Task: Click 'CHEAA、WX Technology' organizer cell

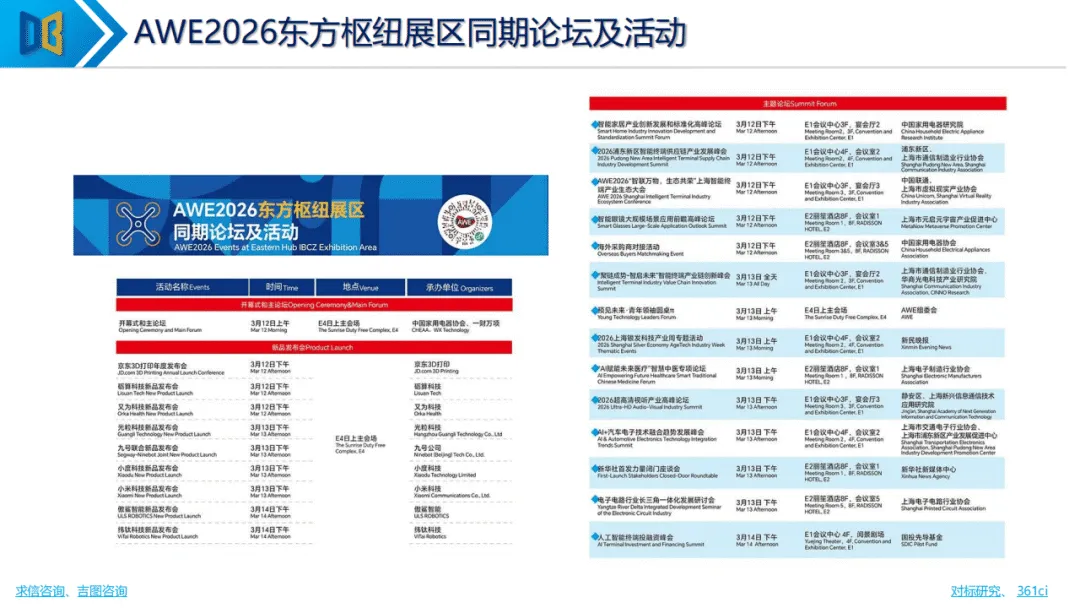Action: (456, 326)
